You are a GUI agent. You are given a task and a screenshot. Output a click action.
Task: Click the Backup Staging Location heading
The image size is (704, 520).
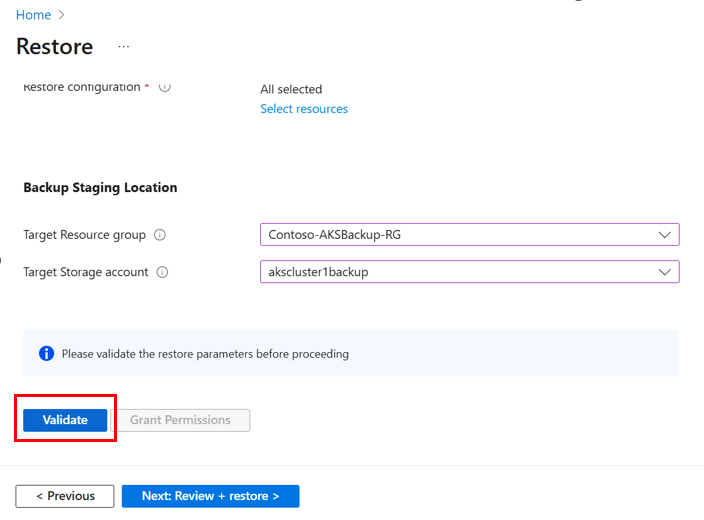pos(100,187)
